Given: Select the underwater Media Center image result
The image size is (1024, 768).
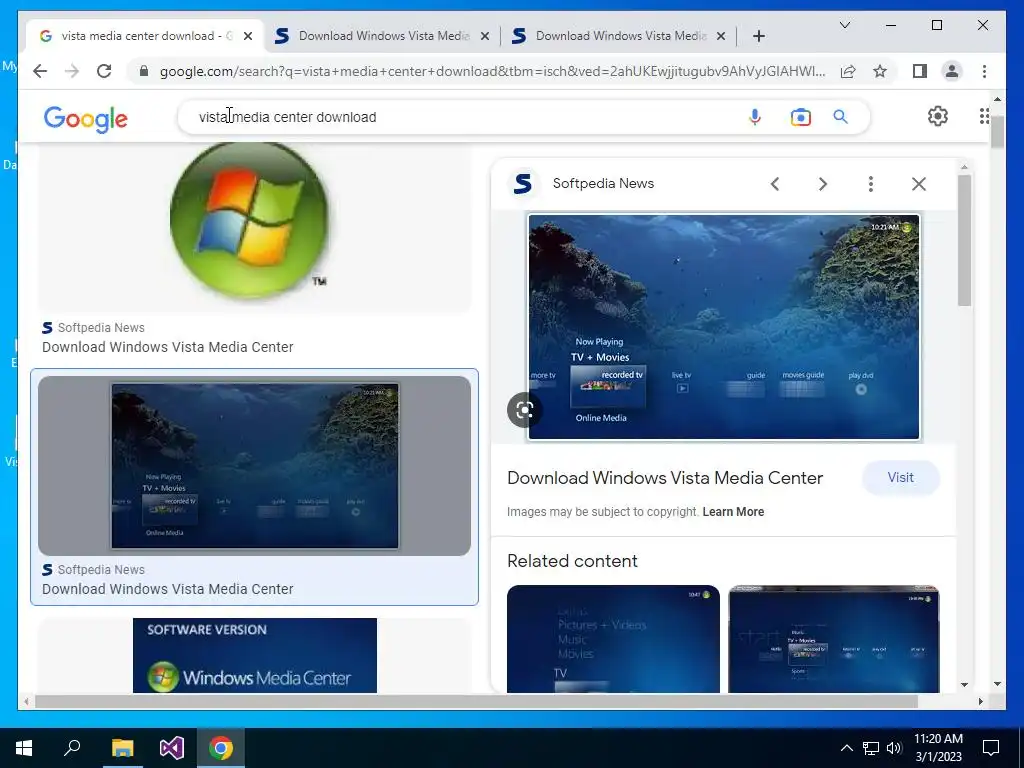Looking at the screenshot, I should 255,466.
